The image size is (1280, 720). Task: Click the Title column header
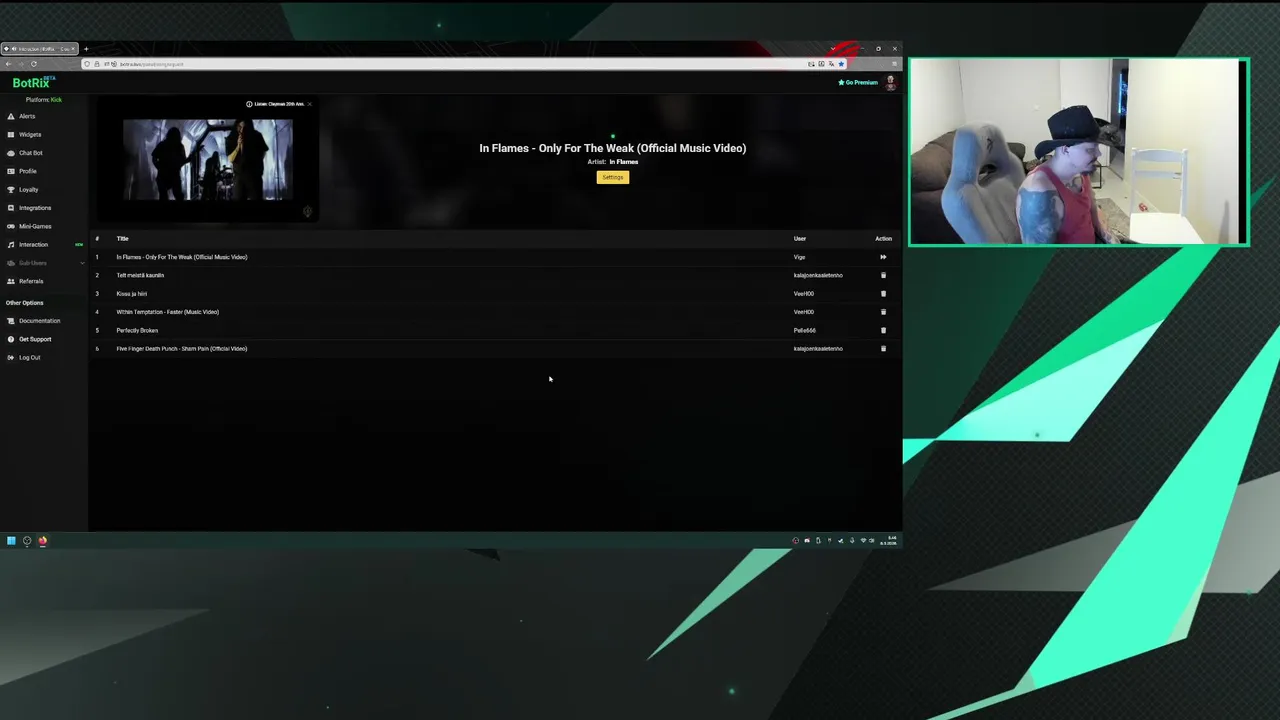click(122, 239)
